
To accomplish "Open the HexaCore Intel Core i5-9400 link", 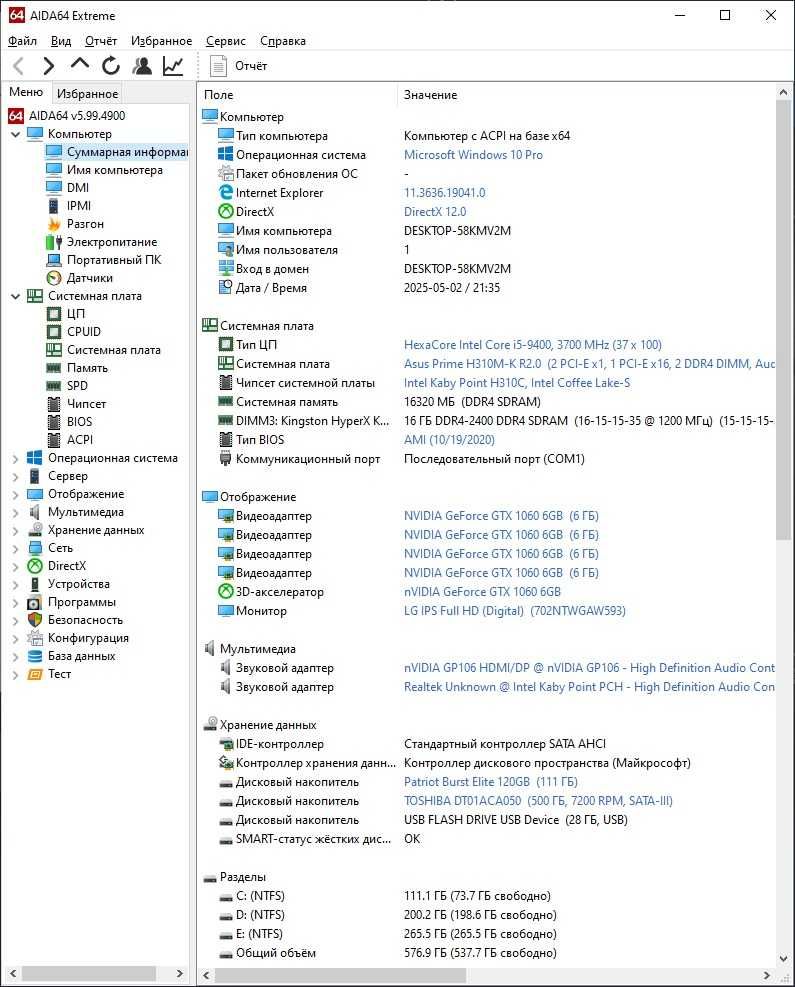I will pyautogui.click(x=533, y=345).
